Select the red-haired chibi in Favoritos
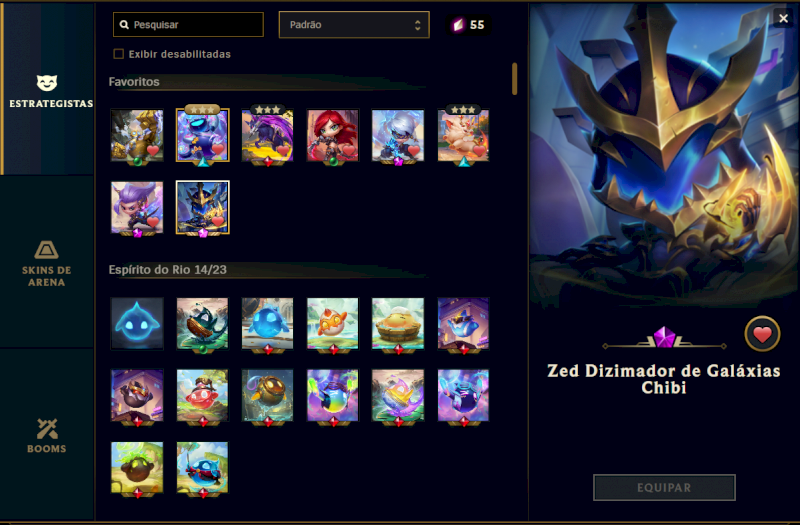The height and width of the screenshot is (525, 800). pyautogui.click(x=333, y=135)
